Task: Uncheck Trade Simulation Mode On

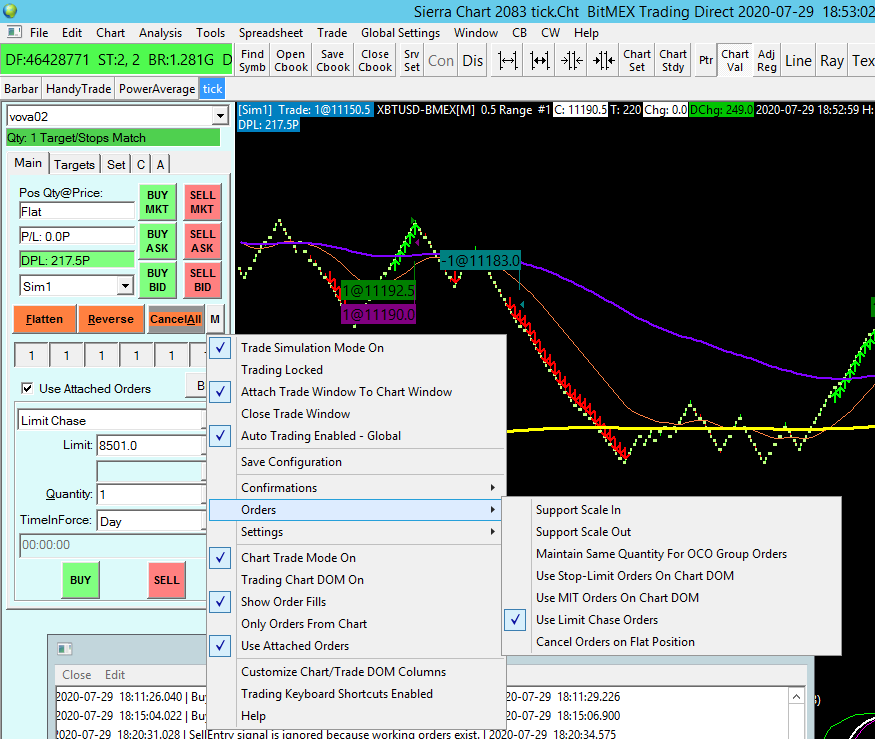Action: pos(312,348)
